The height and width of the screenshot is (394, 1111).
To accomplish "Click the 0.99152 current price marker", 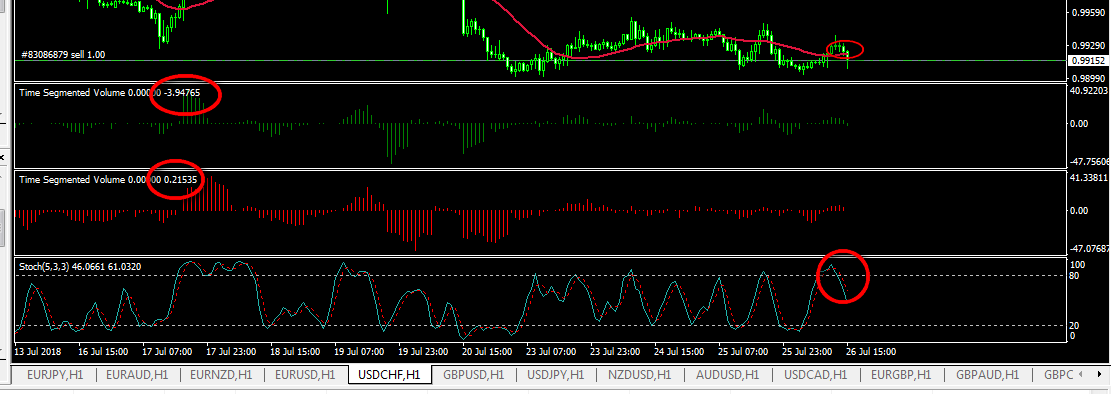I will (1088, 61).
